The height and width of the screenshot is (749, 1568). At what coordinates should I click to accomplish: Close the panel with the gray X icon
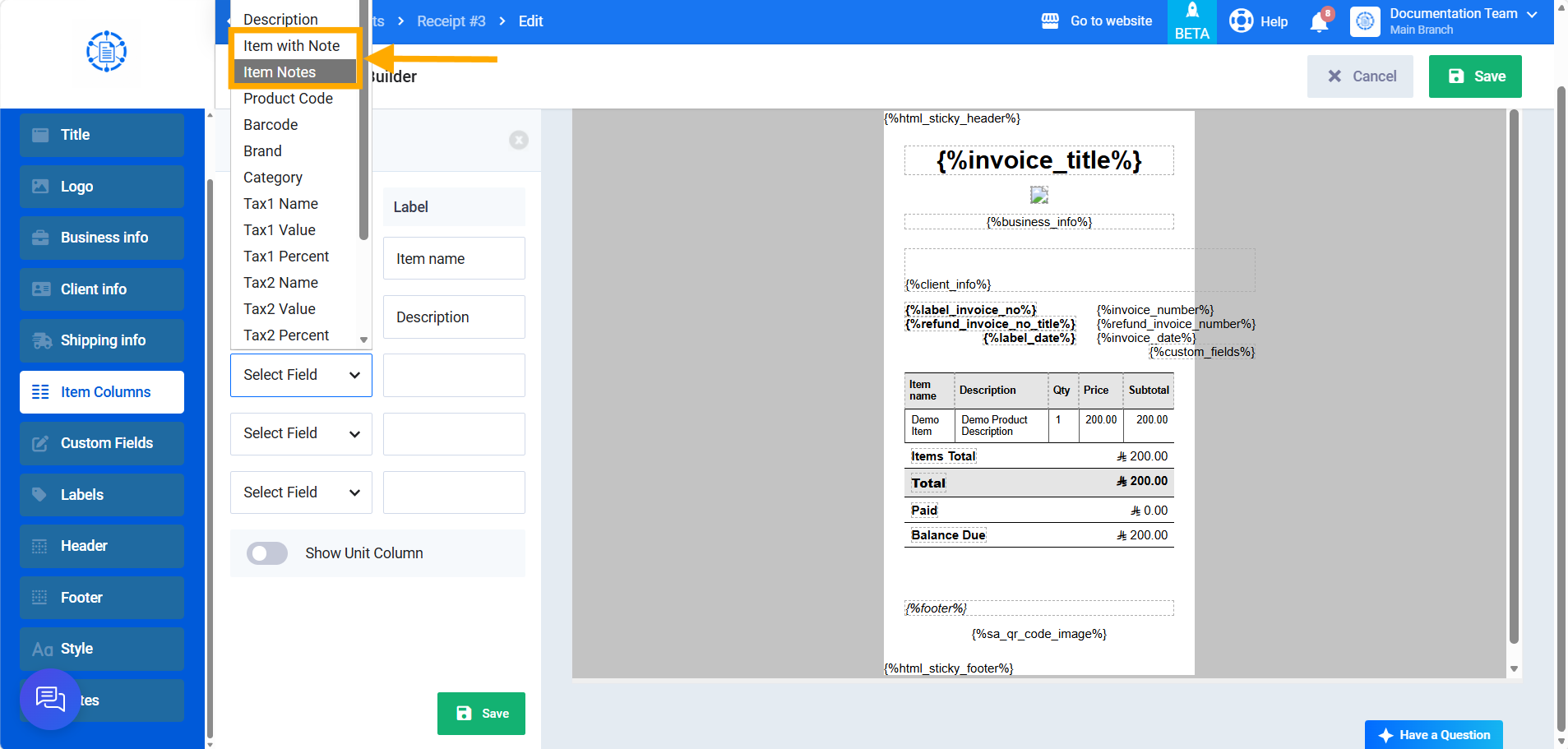pos(519,140)
